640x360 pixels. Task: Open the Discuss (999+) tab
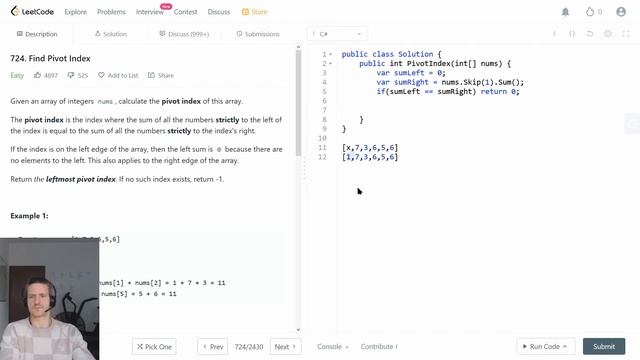coord(184,34)
